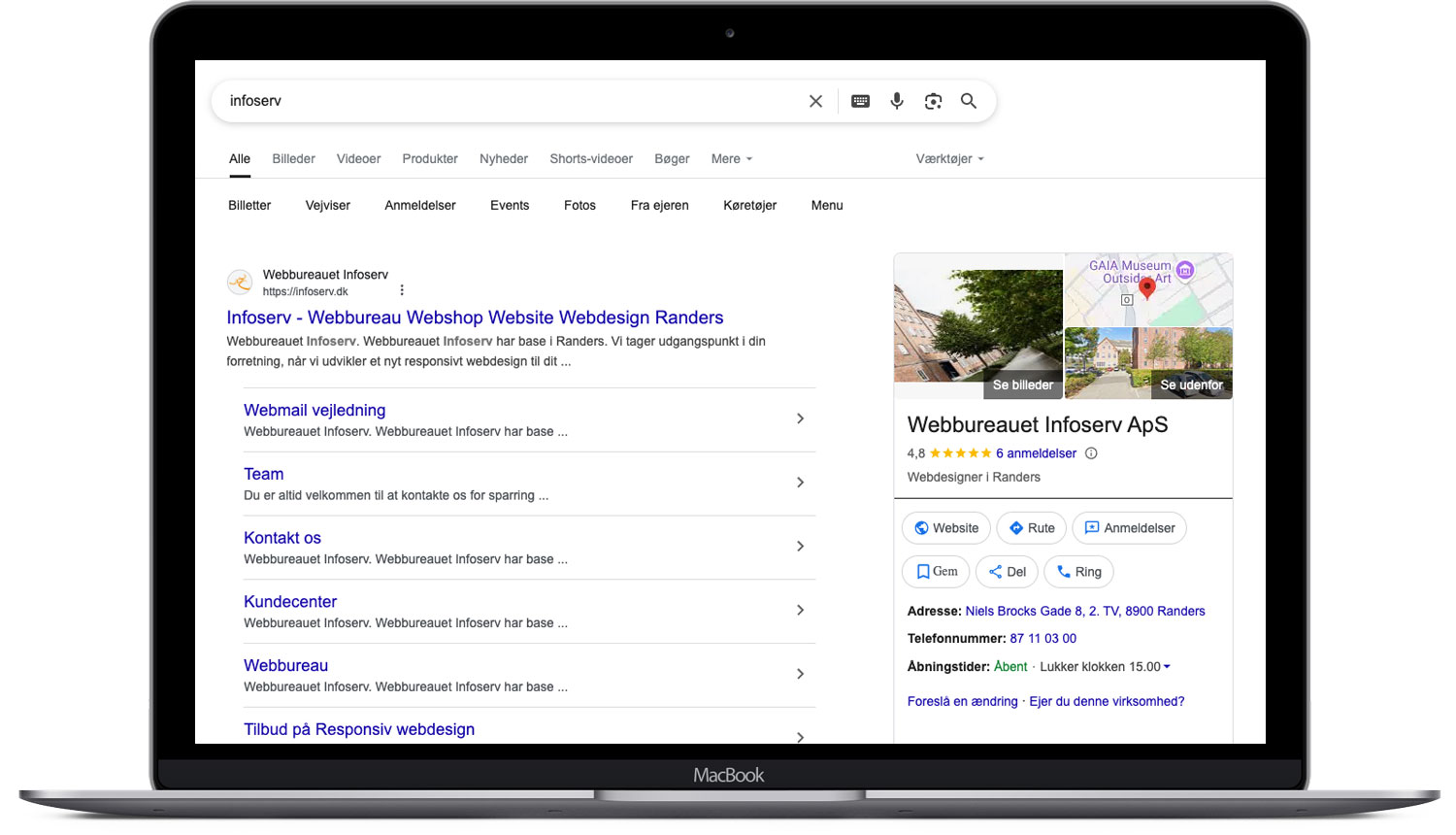Screen dimensions: 1456x835
Task: Click Ejer du denne virksomhed link
Action: (x=1107, y=702)
